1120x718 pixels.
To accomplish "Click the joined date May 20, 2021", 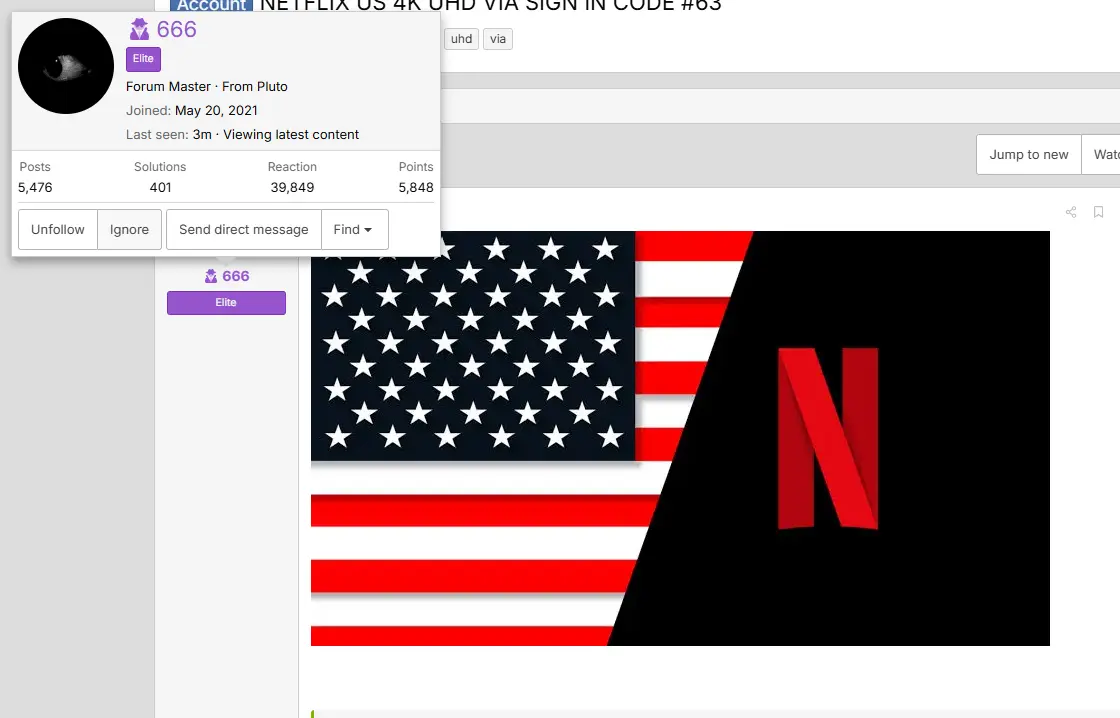I will (x=216, y=111).
